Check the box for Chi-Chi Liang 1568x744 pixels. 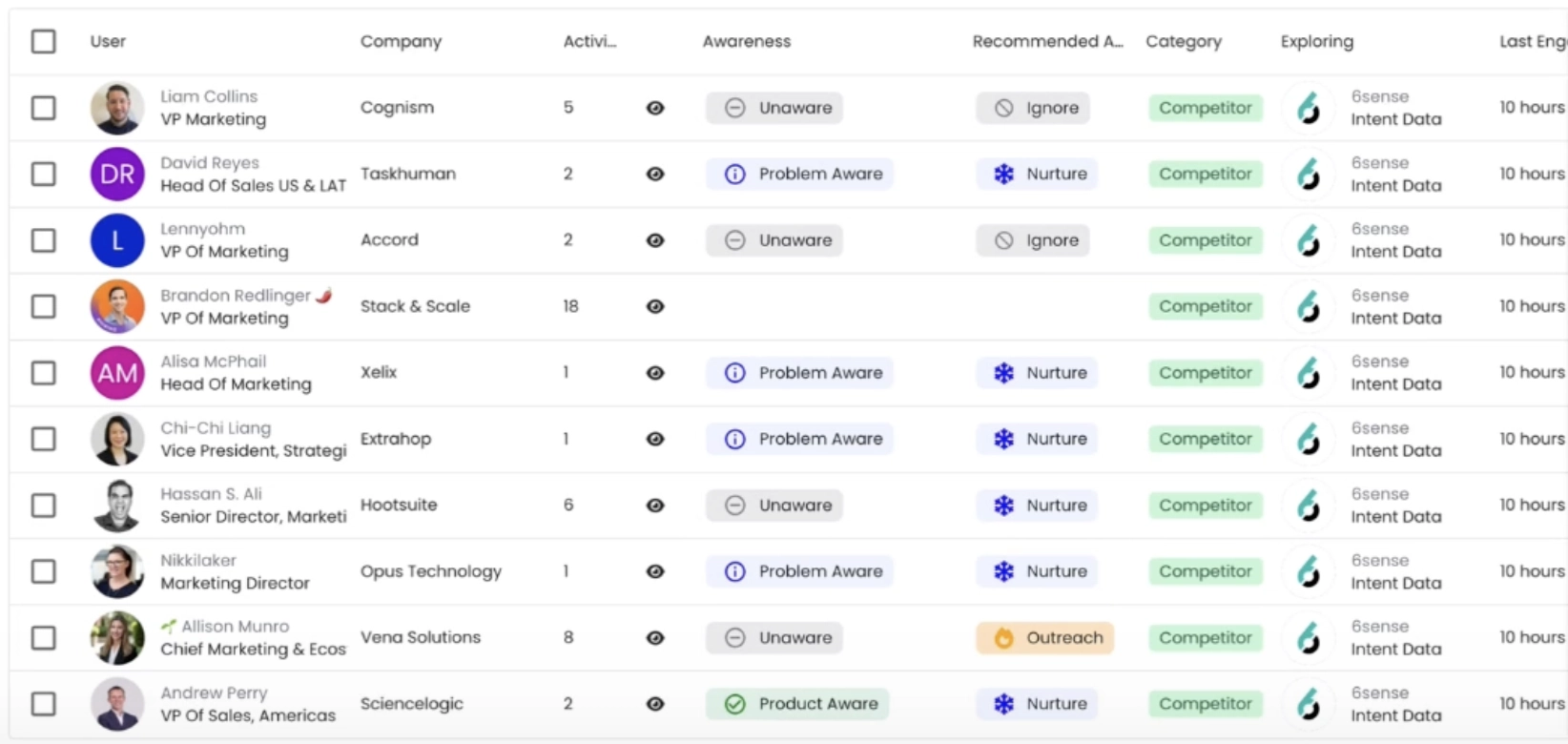point(44,439)
